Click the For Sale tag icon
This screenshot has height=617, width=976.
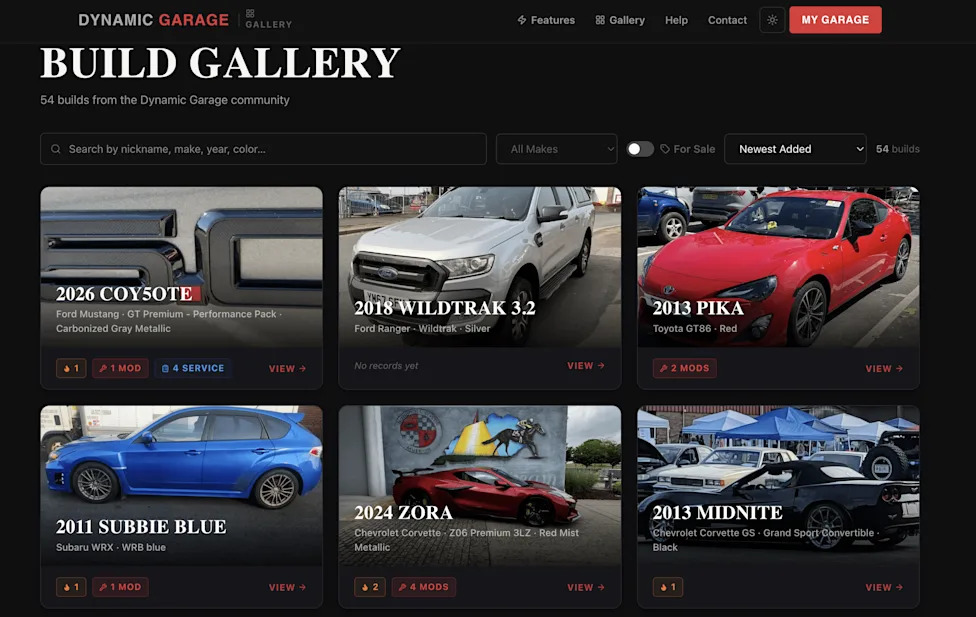click(665, 149)
